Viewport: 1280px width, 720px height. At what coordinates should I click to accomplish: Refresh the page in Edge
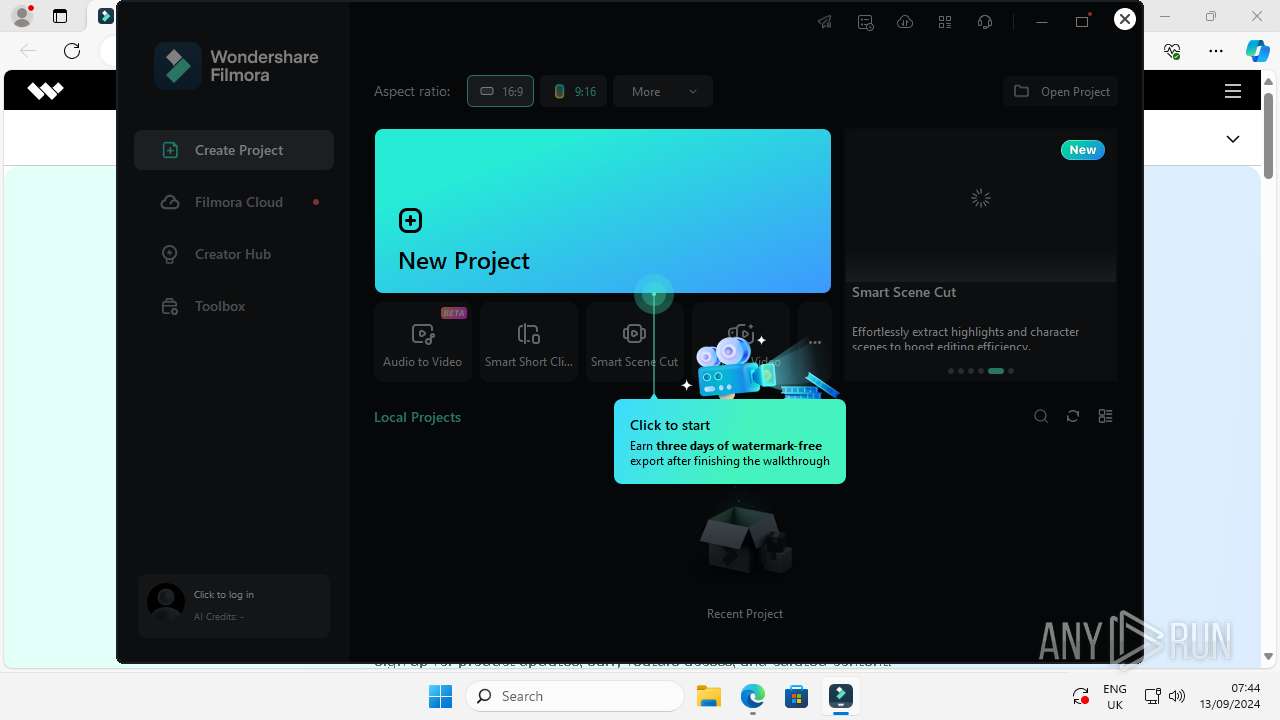tap(72, 51)
